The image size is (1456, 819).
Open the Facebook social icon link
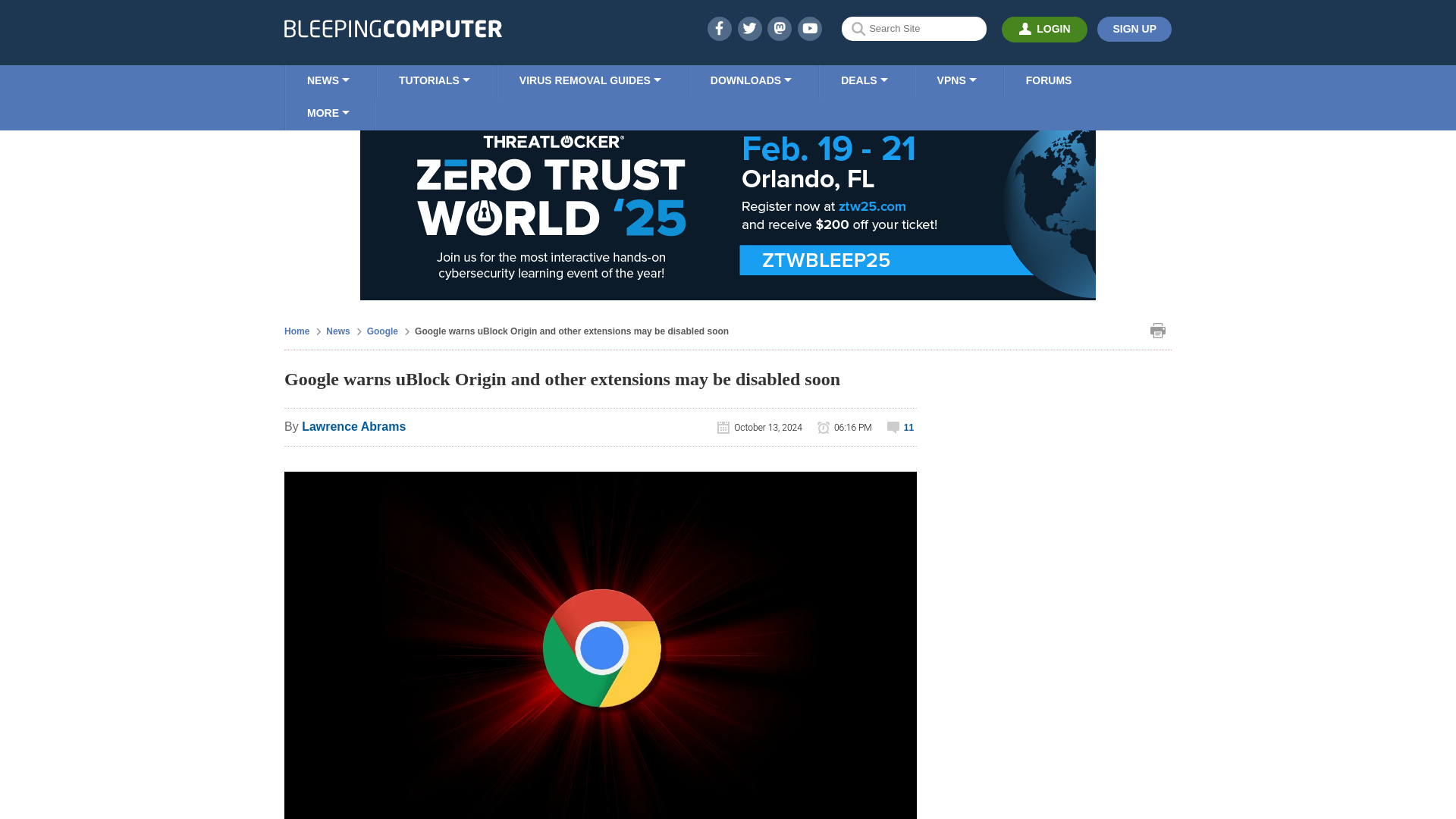pyautogui.click(x=718, y=28)
